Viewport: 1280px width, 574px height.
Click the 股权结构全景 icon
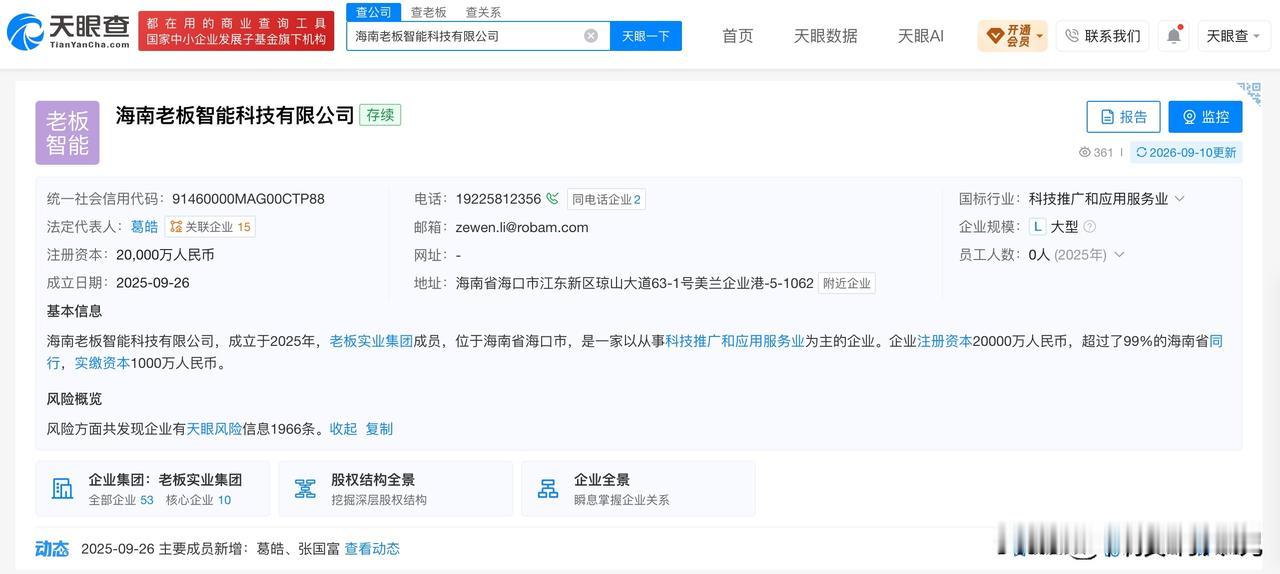pos(305,488)
